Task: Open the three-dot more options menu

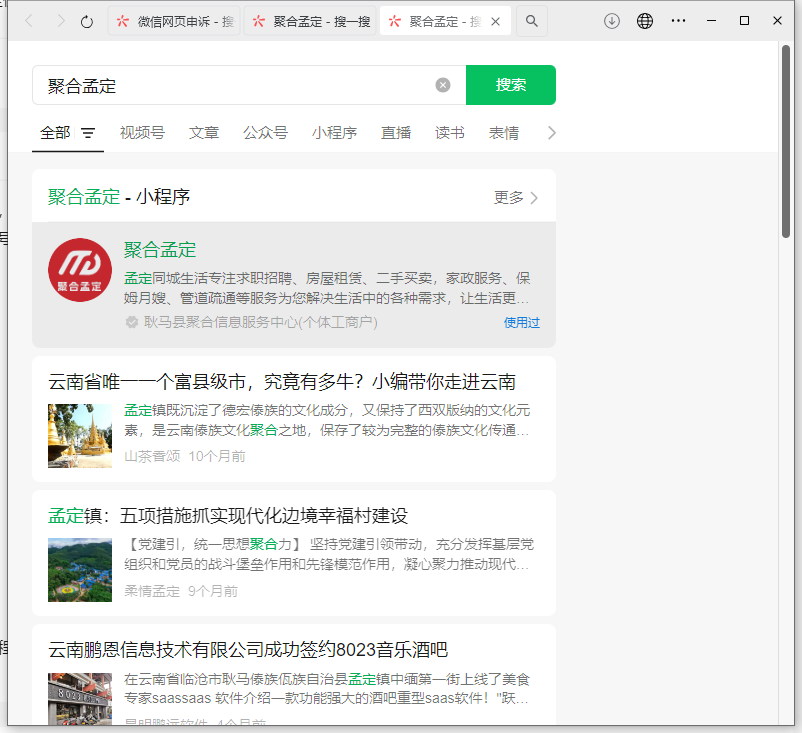Action: (678, 21)
